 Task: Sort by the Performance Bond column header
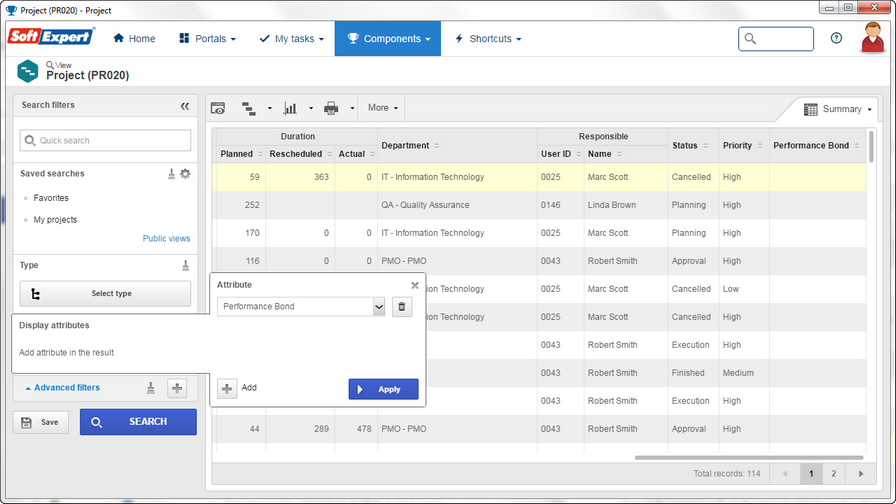pyautogui.click(x=816, y=146)
